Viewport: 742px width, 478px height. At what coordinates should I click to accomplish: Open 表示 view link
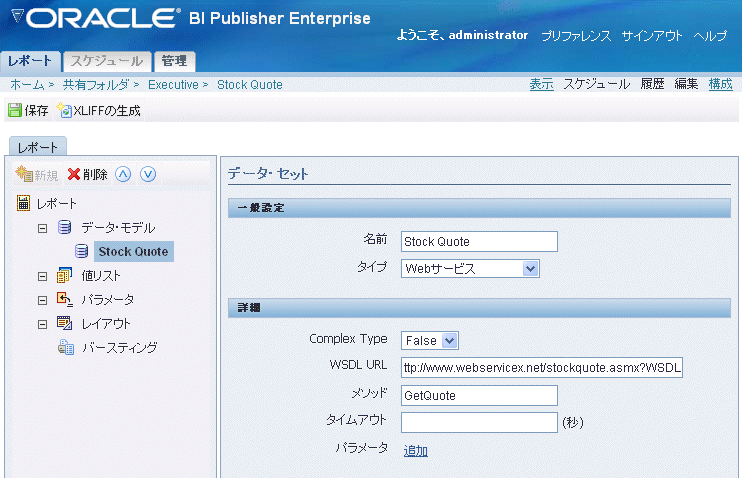click(541, 84)
